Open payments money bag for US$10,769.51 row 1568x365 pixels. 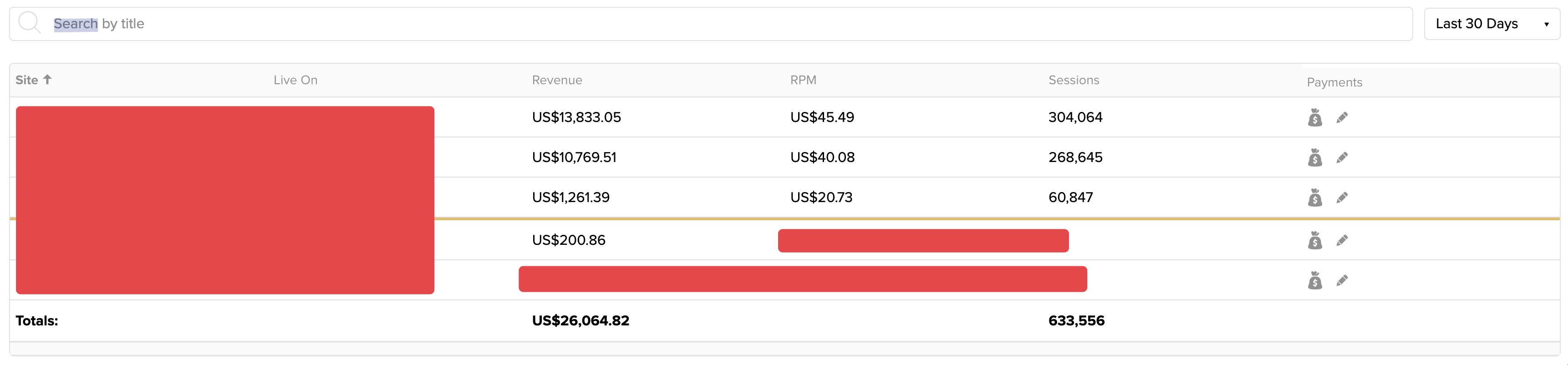(1315, 157)
